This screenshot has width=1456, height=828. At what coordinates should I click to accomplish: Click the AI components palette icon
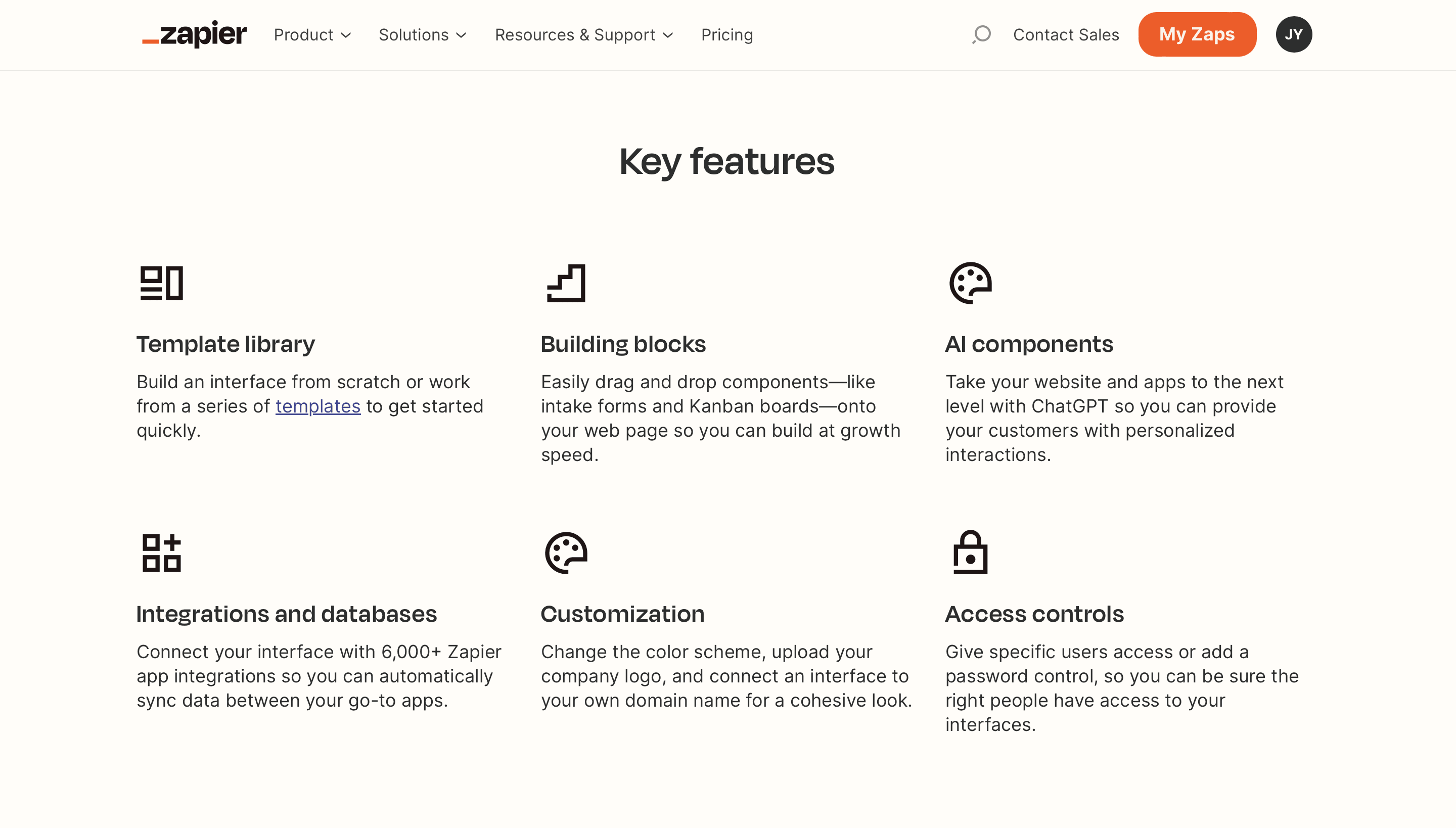969,283
